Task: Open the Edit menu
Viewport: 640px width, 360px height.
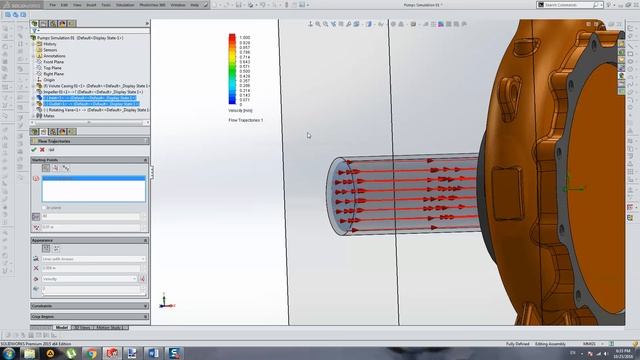Action: 64,5
